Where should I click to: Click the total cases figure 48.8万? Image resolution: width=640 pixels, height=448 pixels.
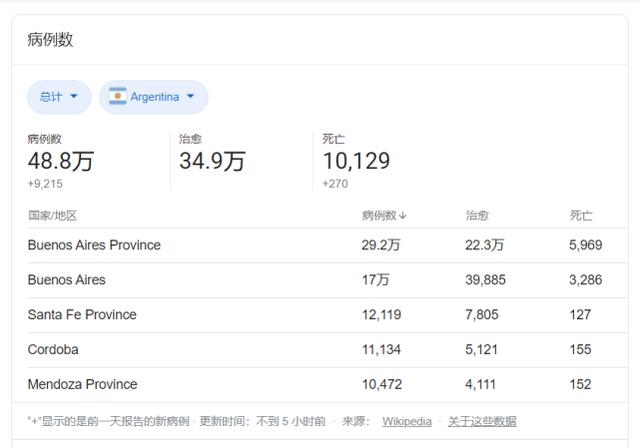pyautogui.click(x=60, y=161)
